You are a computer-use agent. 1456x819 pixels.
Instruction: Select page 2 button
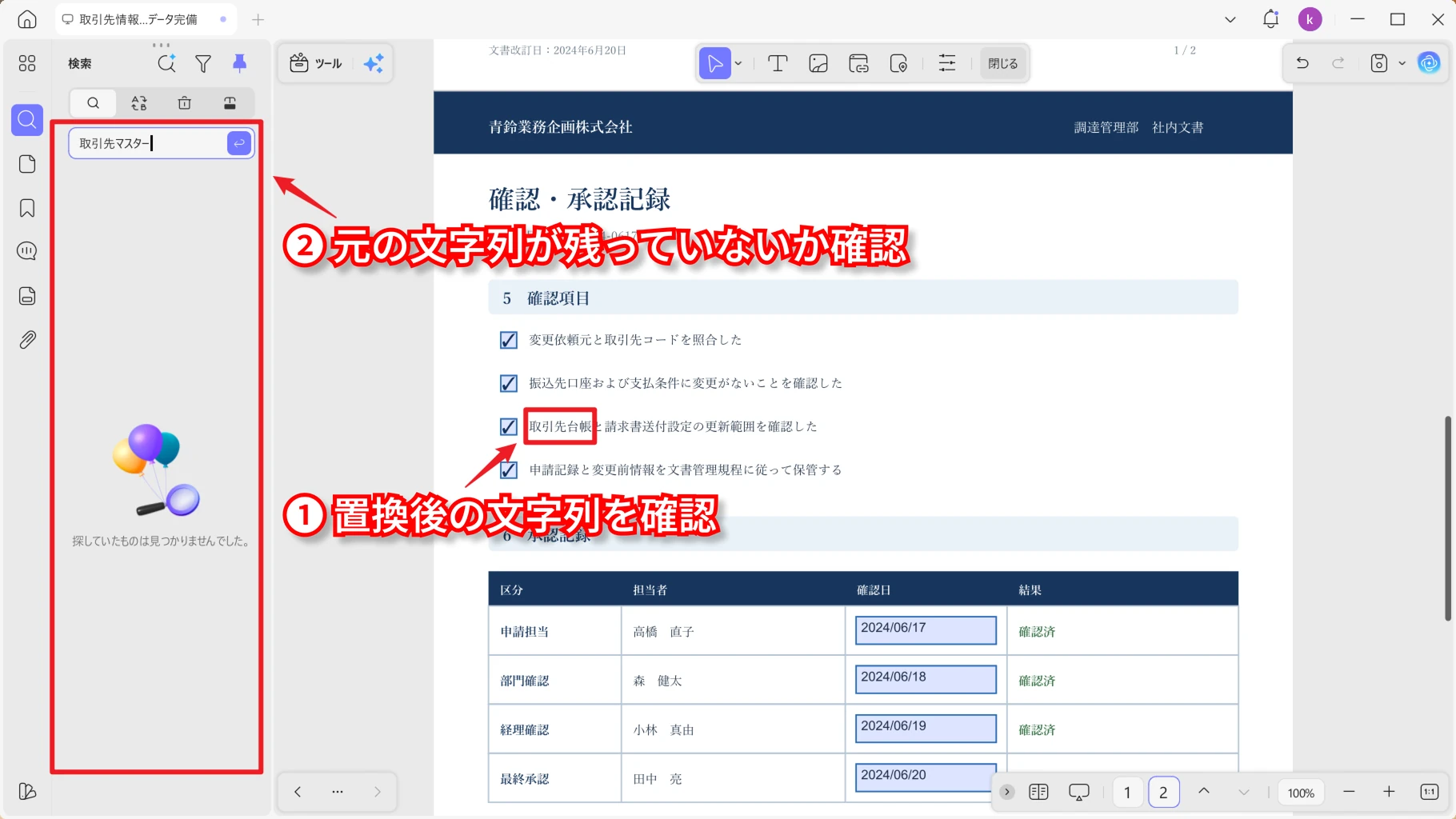coord(1163,792)
